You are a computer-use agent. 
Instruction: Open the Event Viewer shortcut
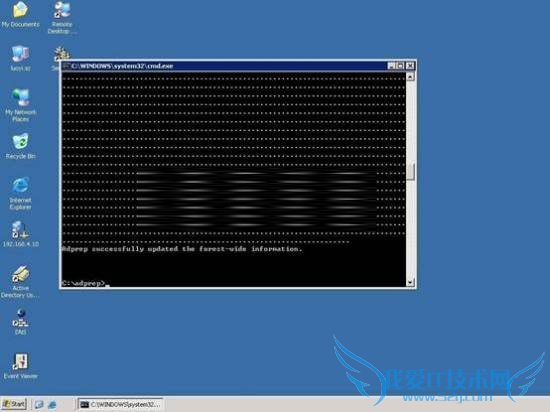[x=20, y=366]
